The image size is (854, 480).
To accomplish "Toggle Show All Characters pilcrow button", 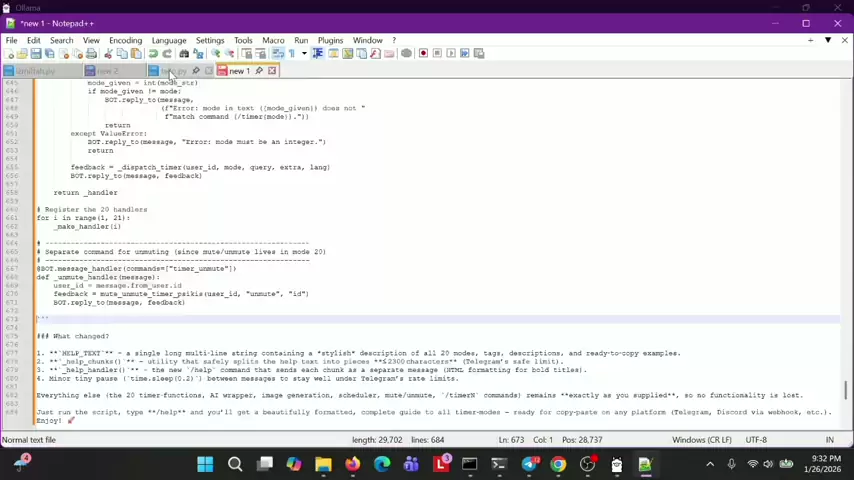I will click(x=291, y=53).
